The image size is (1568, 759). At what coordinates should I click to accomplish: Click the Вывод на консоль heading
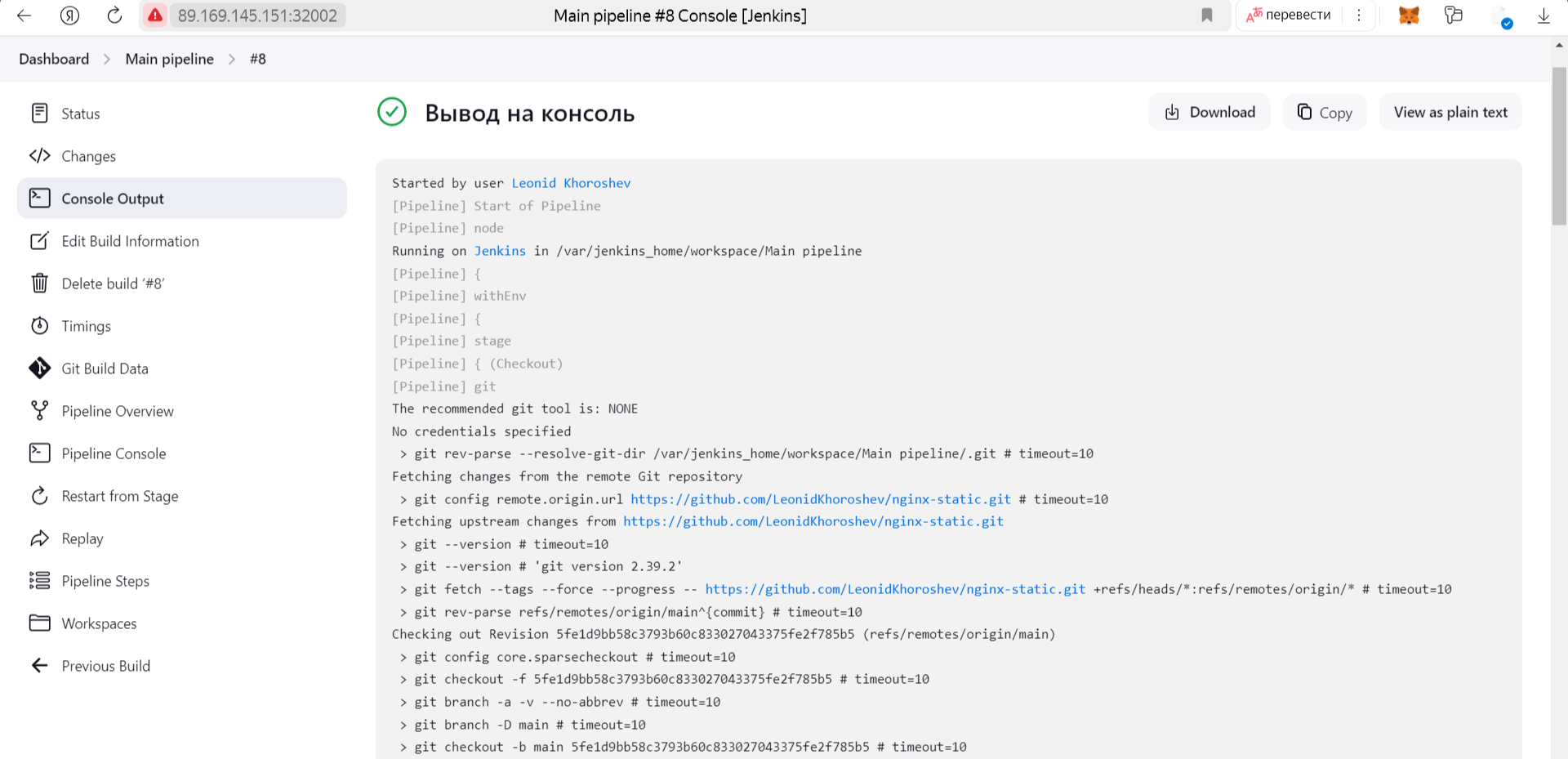(529, 113)
